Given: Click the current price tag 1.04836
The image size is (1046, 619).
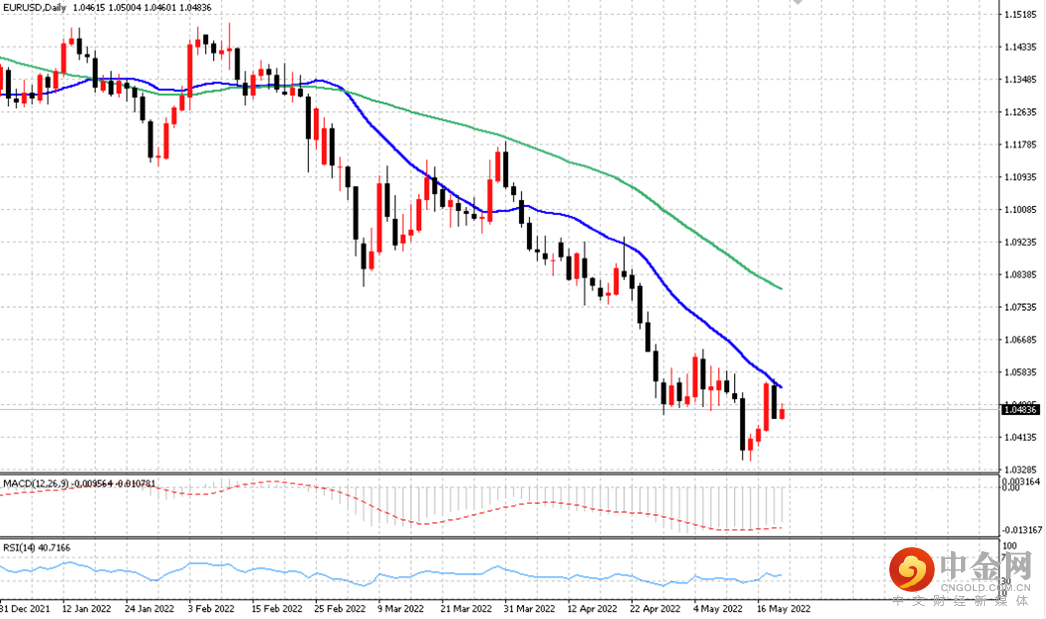Looking at the screenshot, I should point(1020,410).
